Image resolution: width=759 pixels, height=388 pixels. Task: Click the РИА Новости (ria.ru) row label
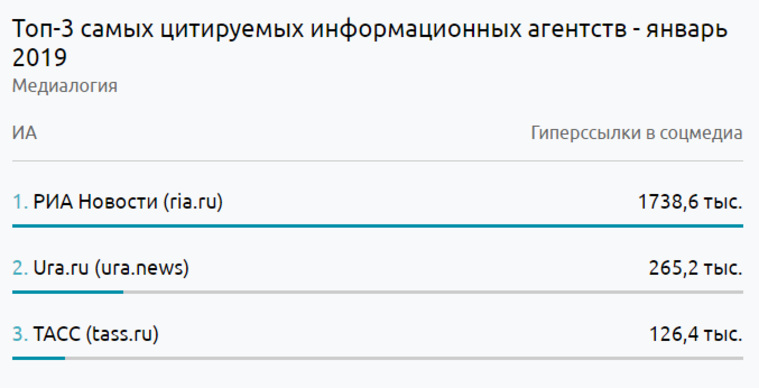128,202
